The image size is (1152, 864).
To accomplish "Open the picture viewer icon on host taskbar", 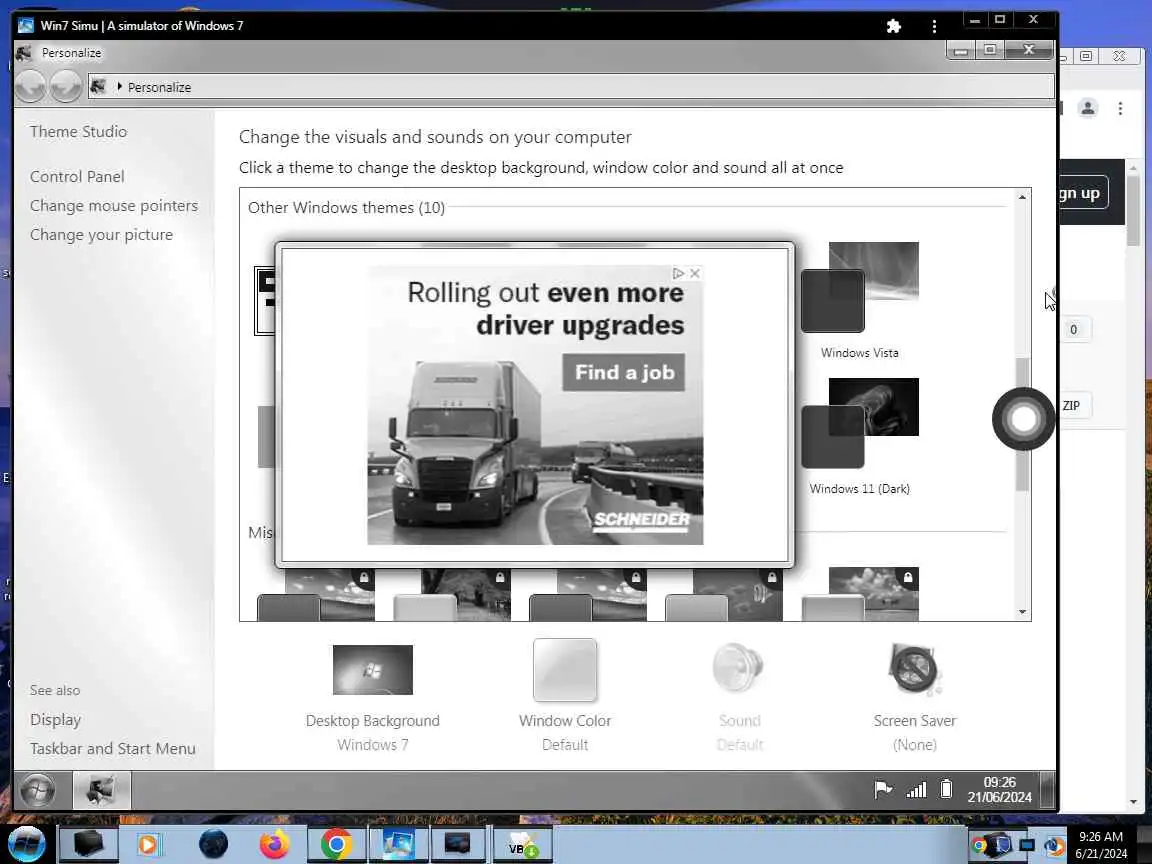I will click(397, 844).
